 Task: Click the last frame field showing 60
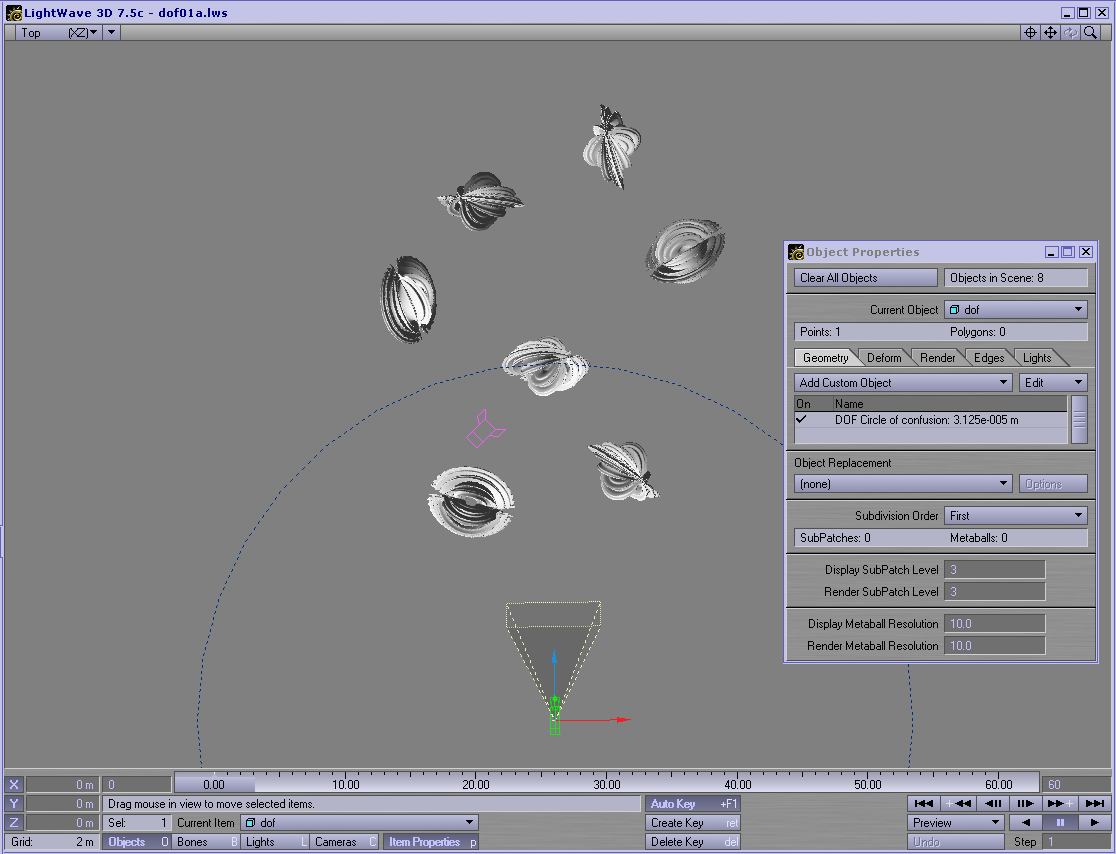1075,784
